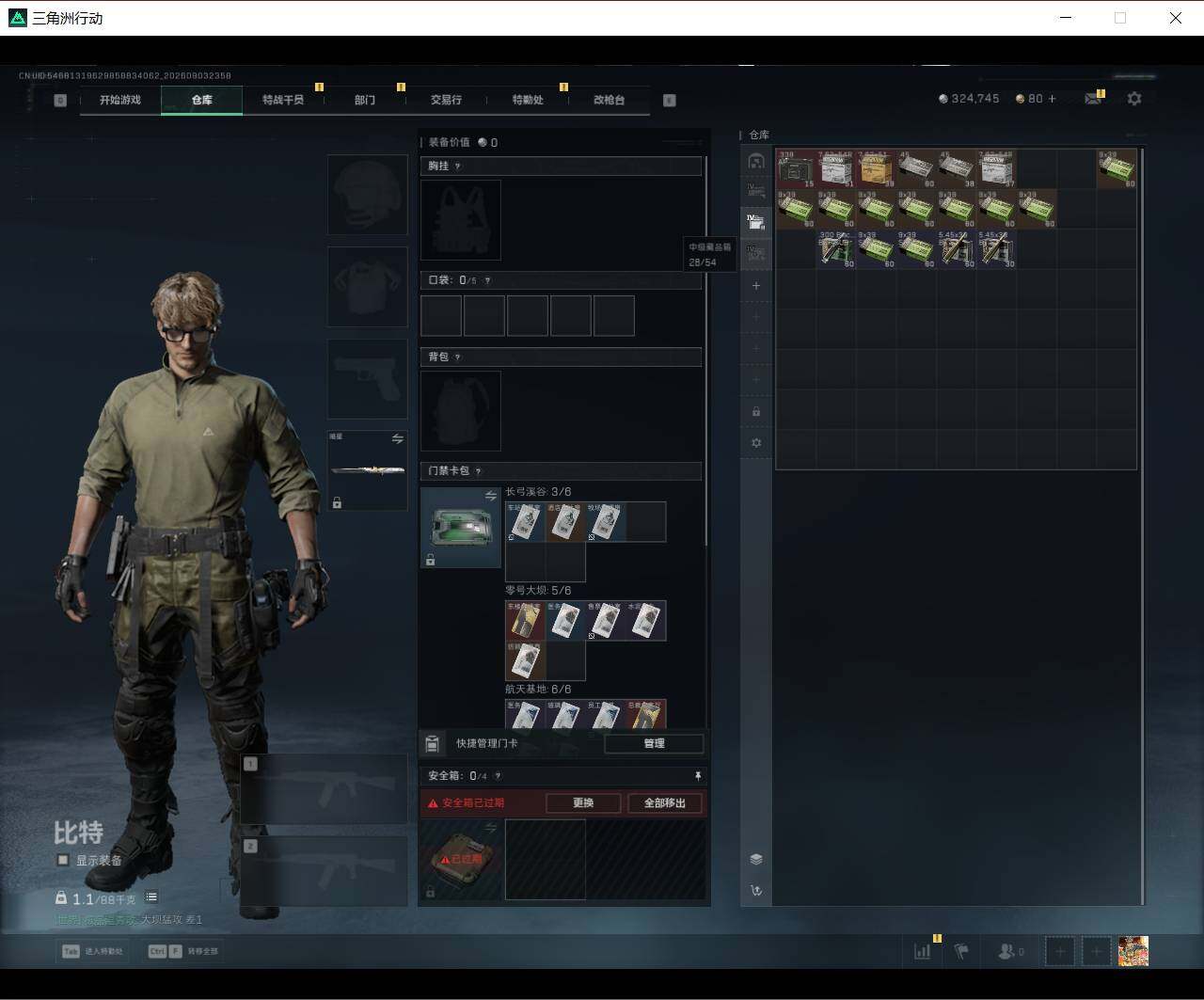Select the 300 Blackout ammo stack
Screen dimensions: 1204x1000
click(x=835, y=249)
